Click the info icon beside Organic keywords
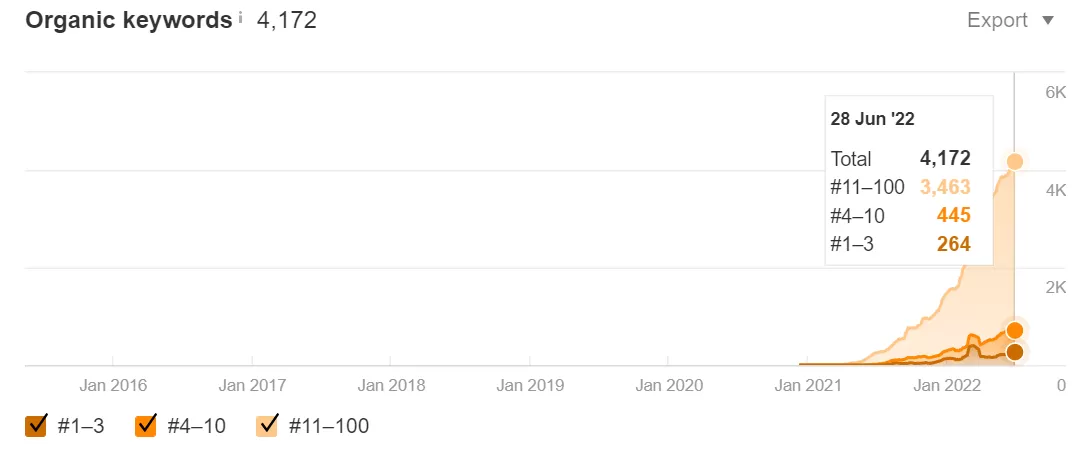This screenshot has width=1092, height=456. pos(240,19)
